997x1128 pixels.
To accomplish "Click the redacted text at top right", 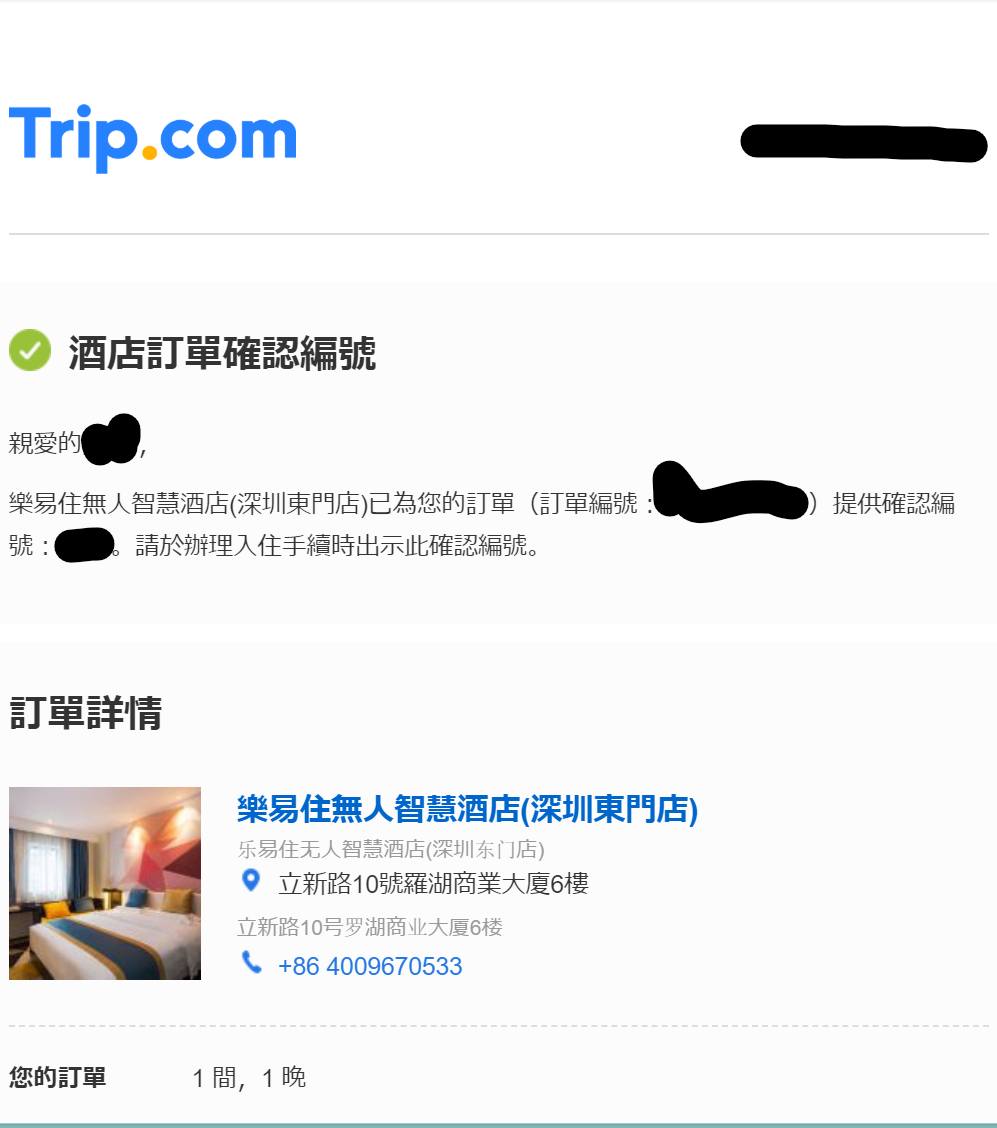I will point(863,142).
